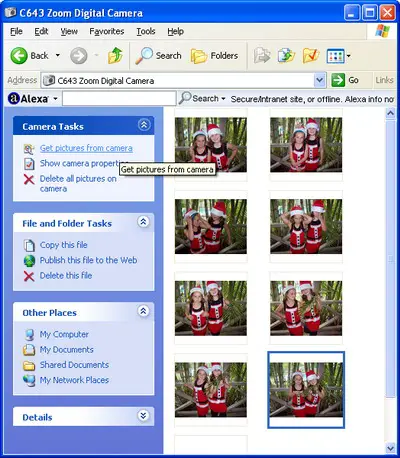Click the Alexa search text box
Screen dimensions: 400x458
tap(119, 99)
